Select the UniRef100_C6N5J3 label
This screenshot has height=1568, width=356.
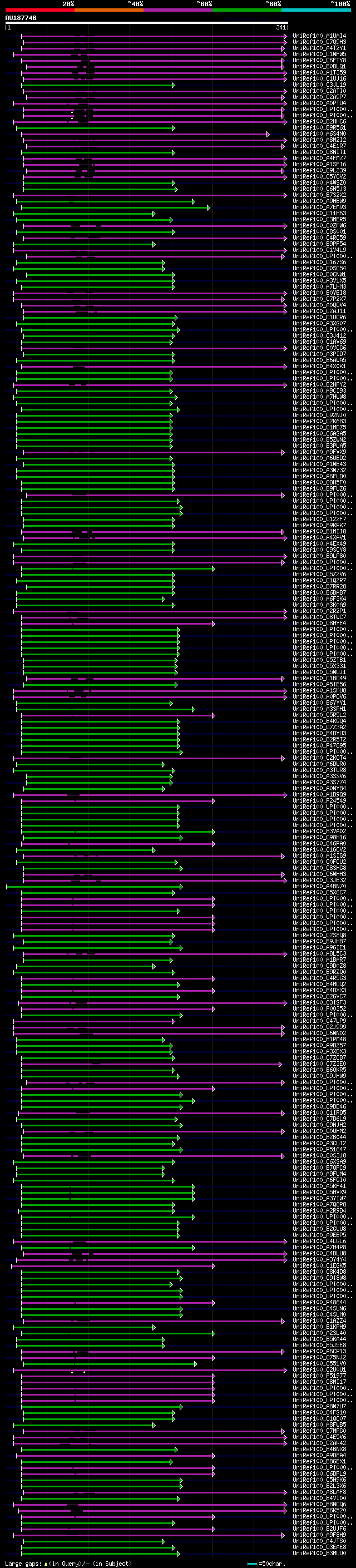point(319,189)
